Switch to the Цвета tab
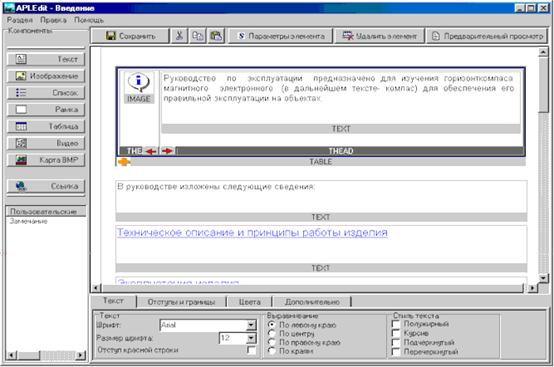554x367 pixels. pos(249,302)
